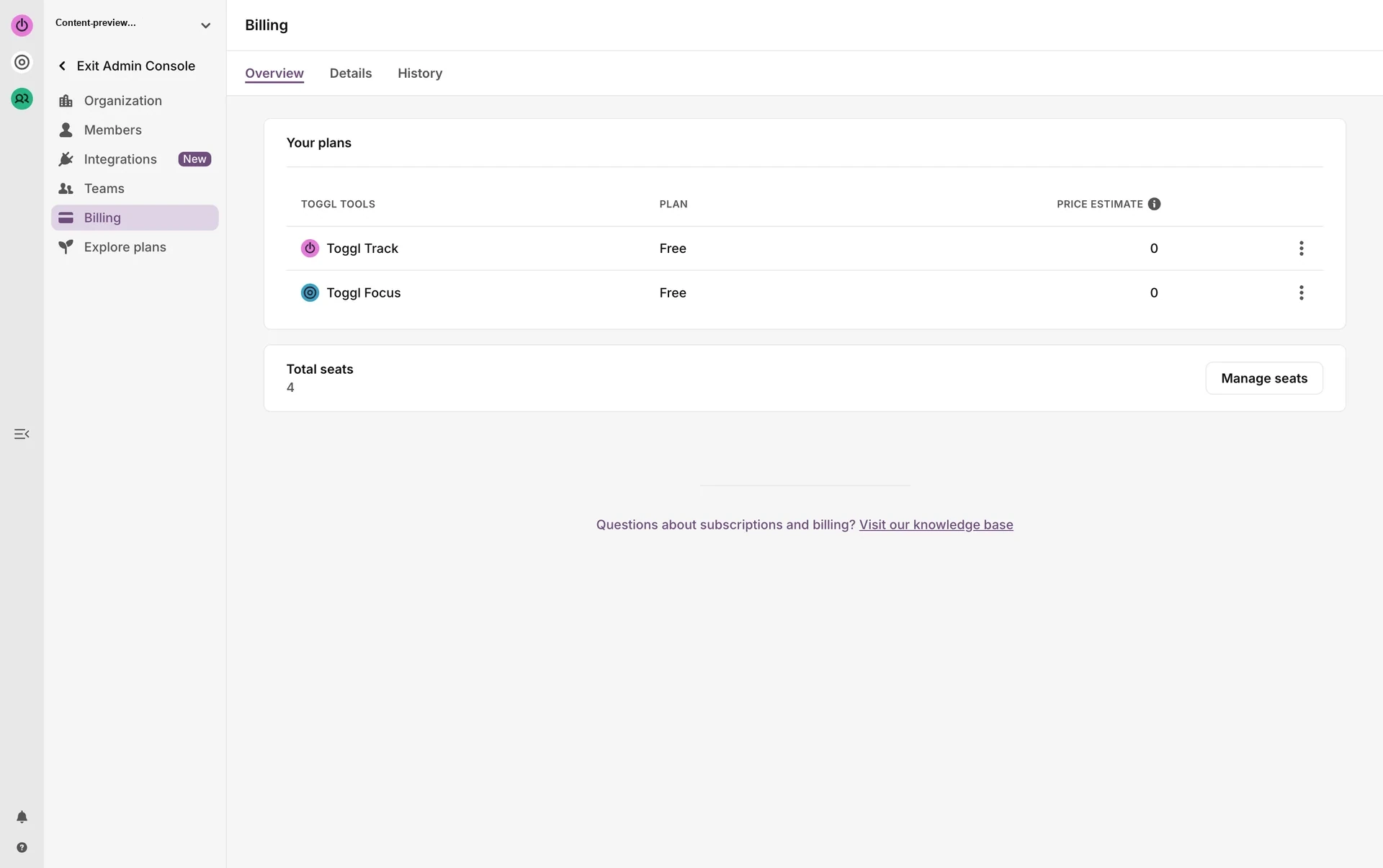Open Organization in the sidebar

tap(135, 101)
